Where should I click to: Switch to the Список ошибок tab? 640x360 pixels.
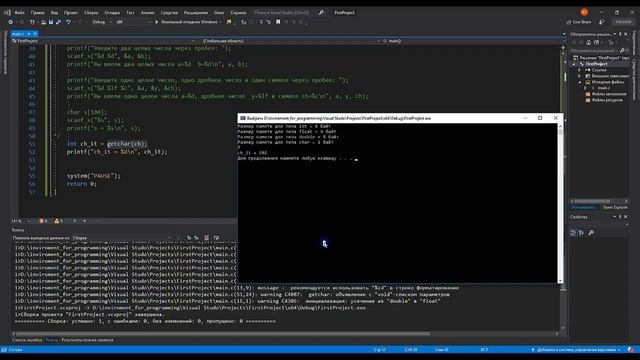click(27, 340)
